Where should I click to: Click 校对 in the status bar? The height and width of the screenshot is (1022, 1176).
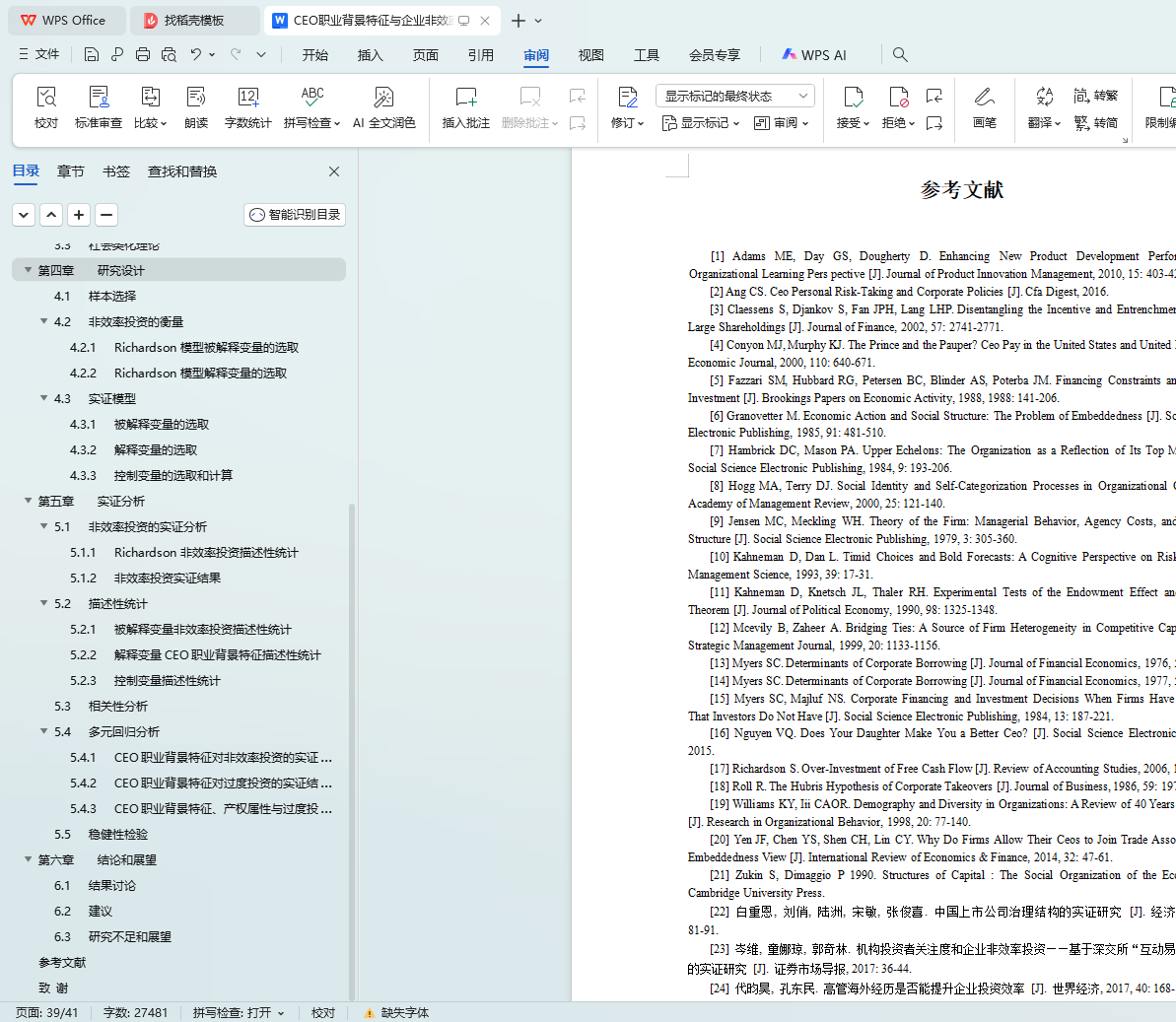coord(323,1013)
